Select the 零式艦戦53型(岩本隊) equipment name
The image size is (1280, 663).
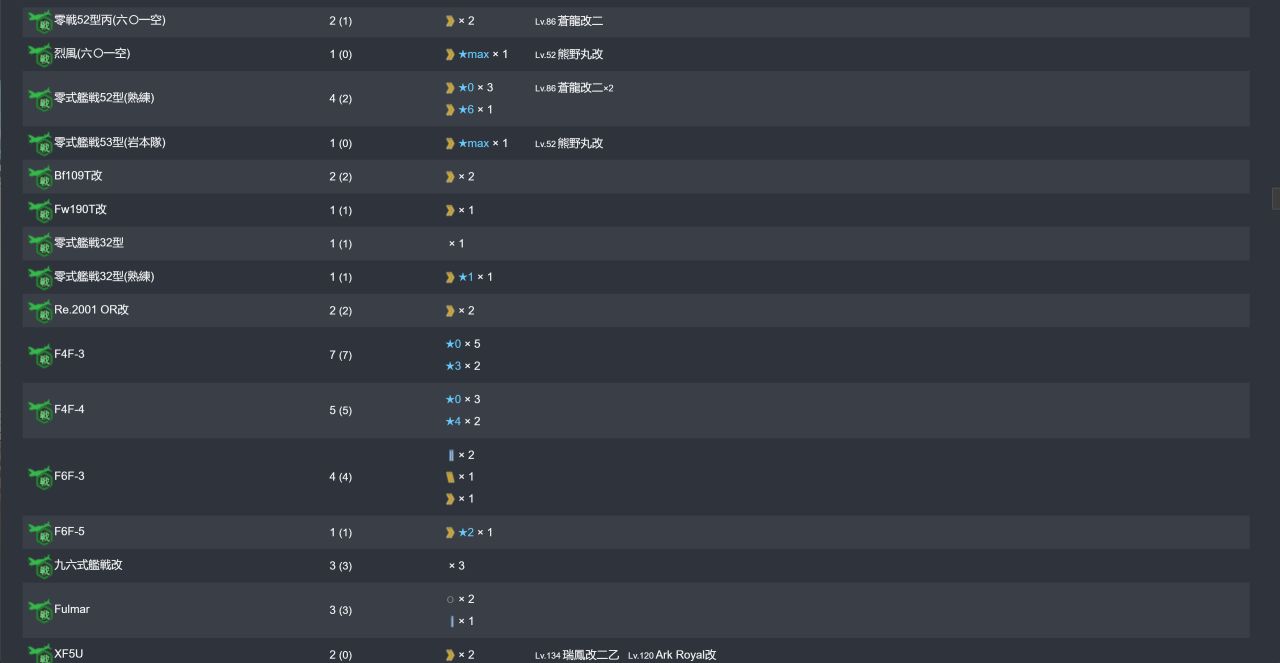click(110, 142)
